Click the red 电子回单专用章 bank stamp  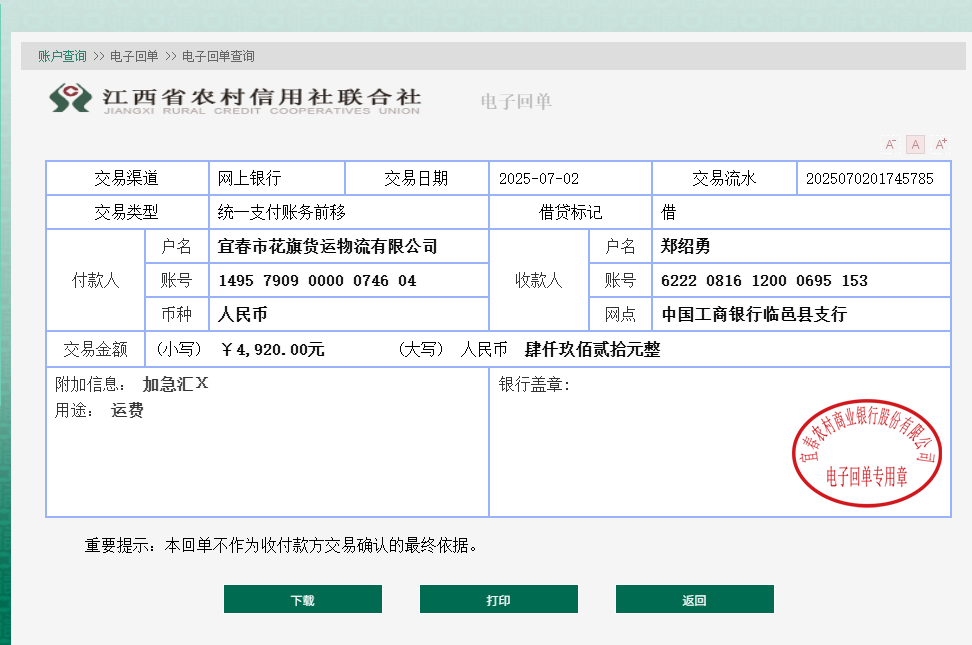(x=867, y=453)
